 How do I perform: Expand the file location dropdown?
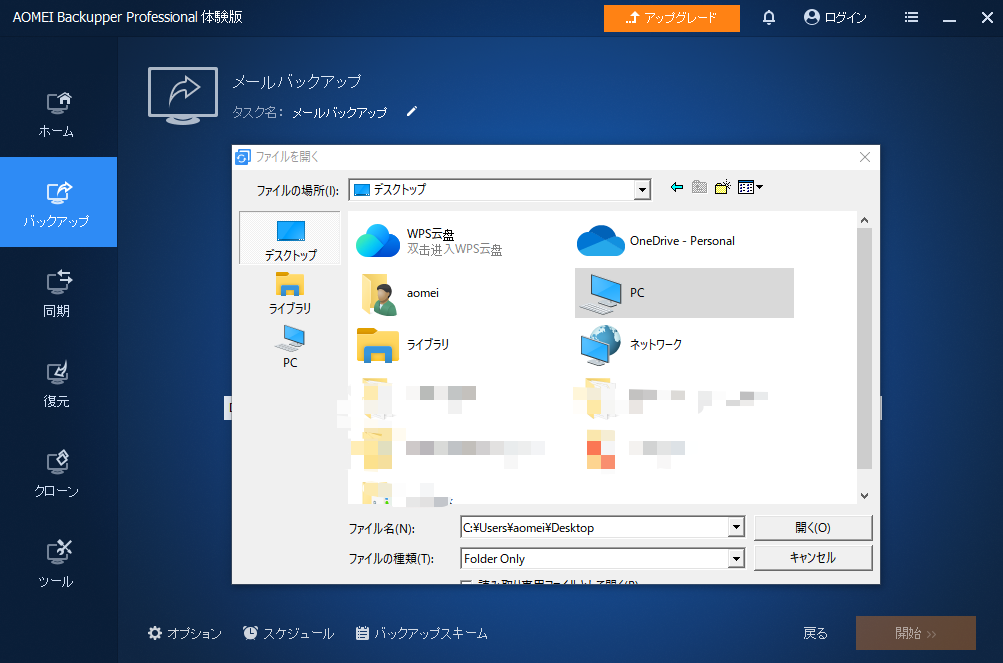tap(642, 189)
